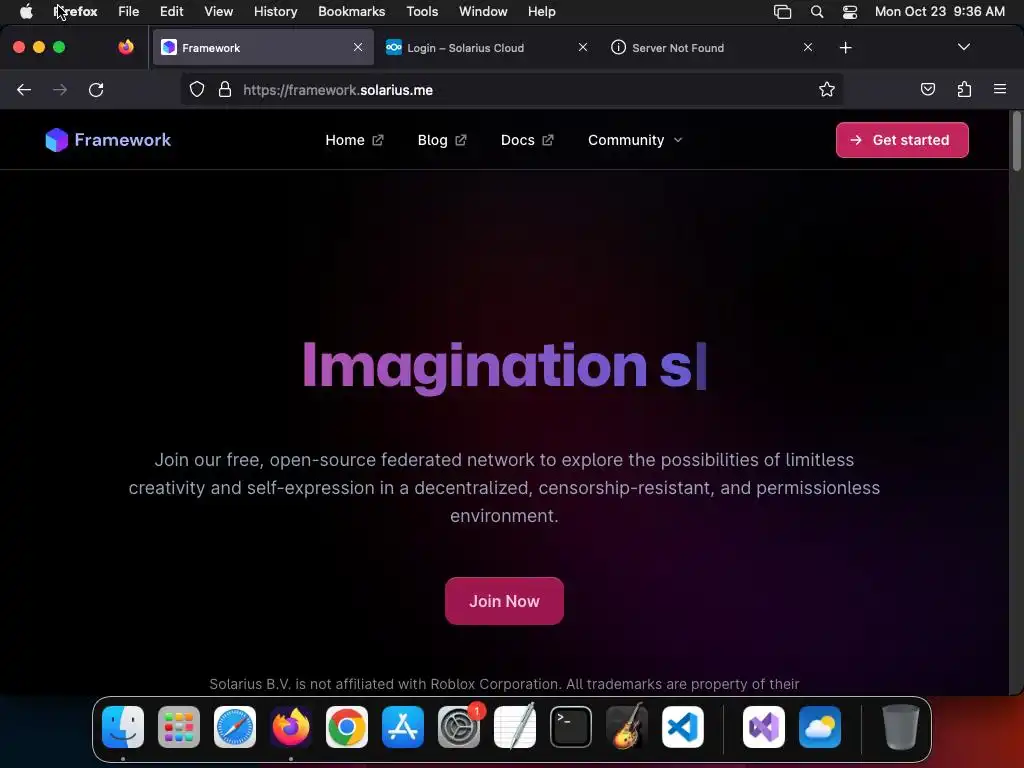Open Trash from the dock
Viewport: 1024px width, 768px height.
coord(901,727)
